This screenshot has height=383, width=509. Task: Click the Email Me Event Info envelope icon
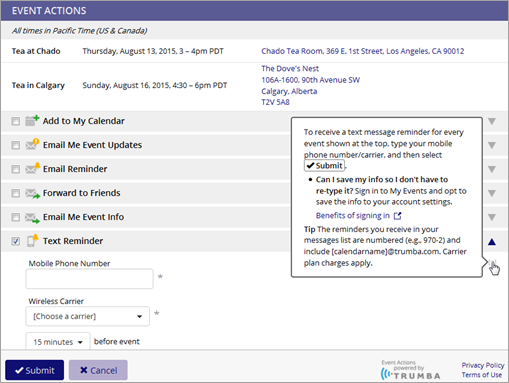[33, 218]
